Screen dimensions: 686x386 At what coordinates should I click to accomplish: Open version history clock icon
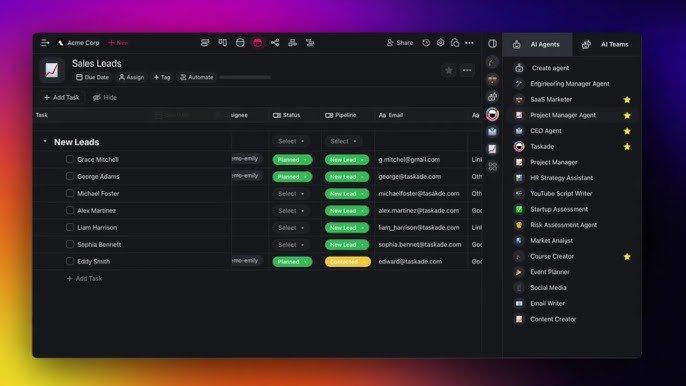coord(426,43)
